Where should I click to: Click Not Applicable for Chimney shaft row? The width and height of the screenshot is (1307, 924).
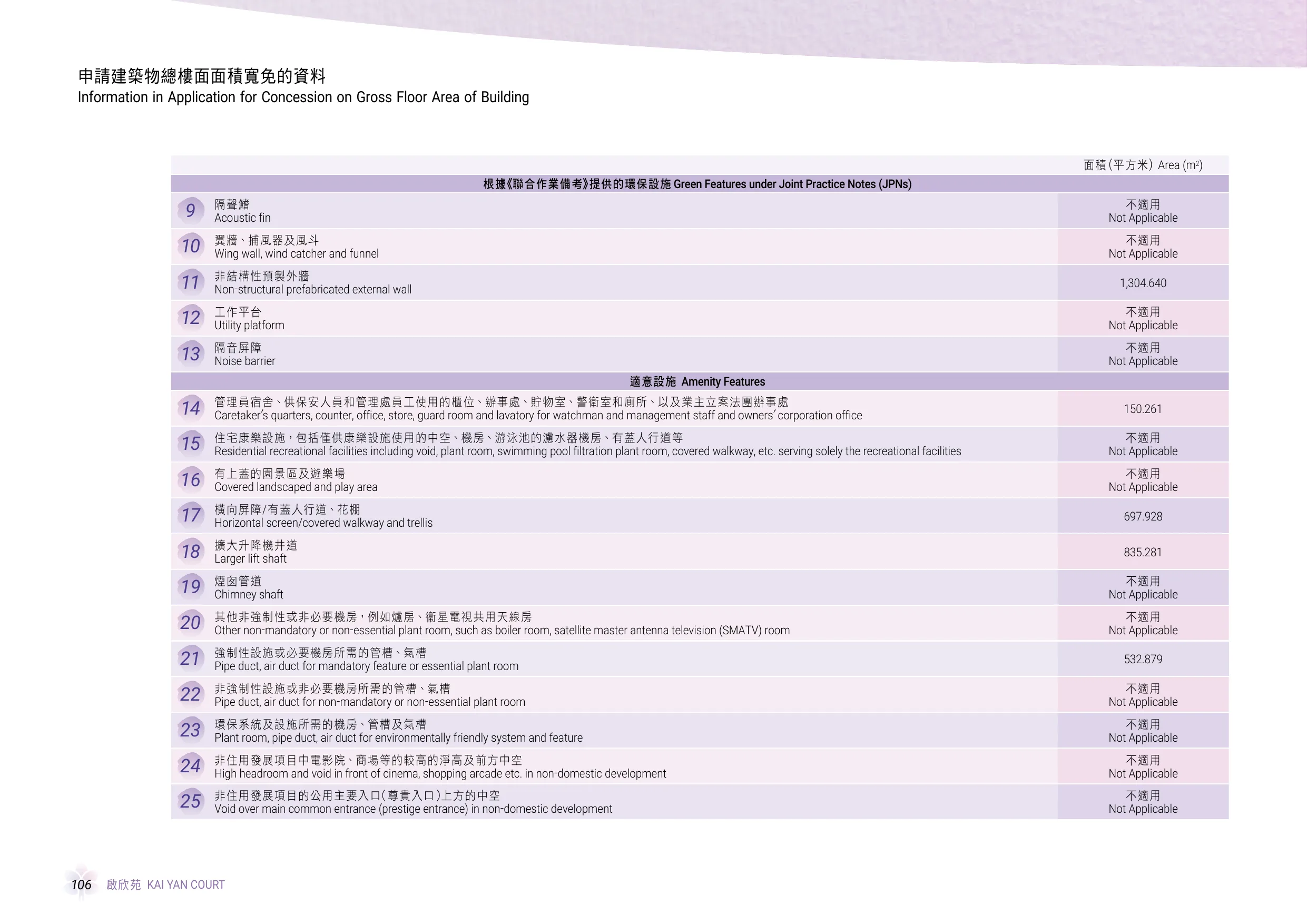click(x=1142, y=587)
